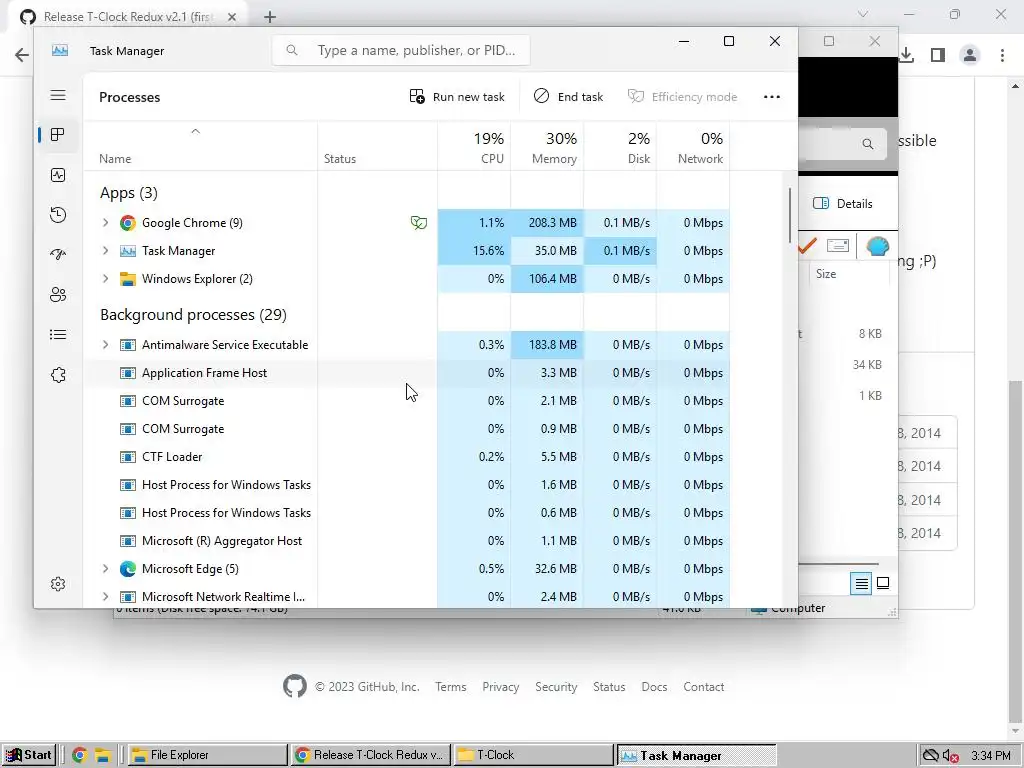
Task: Click the search magnifier in Task Manager
Action: [x=292, y=50]
